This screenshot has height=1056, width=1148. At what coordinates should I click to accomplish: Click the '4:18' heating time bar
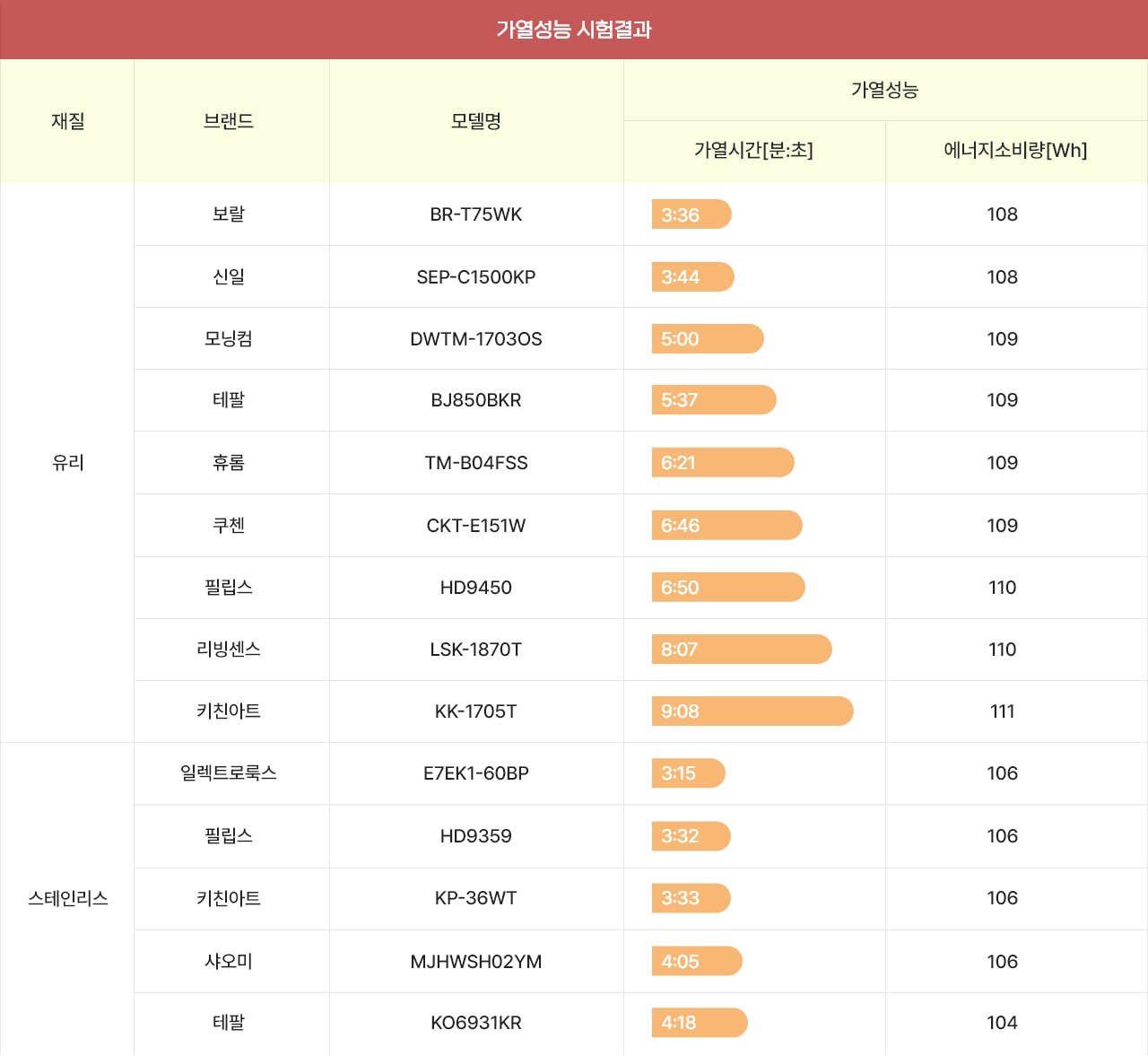point(700,1023)
